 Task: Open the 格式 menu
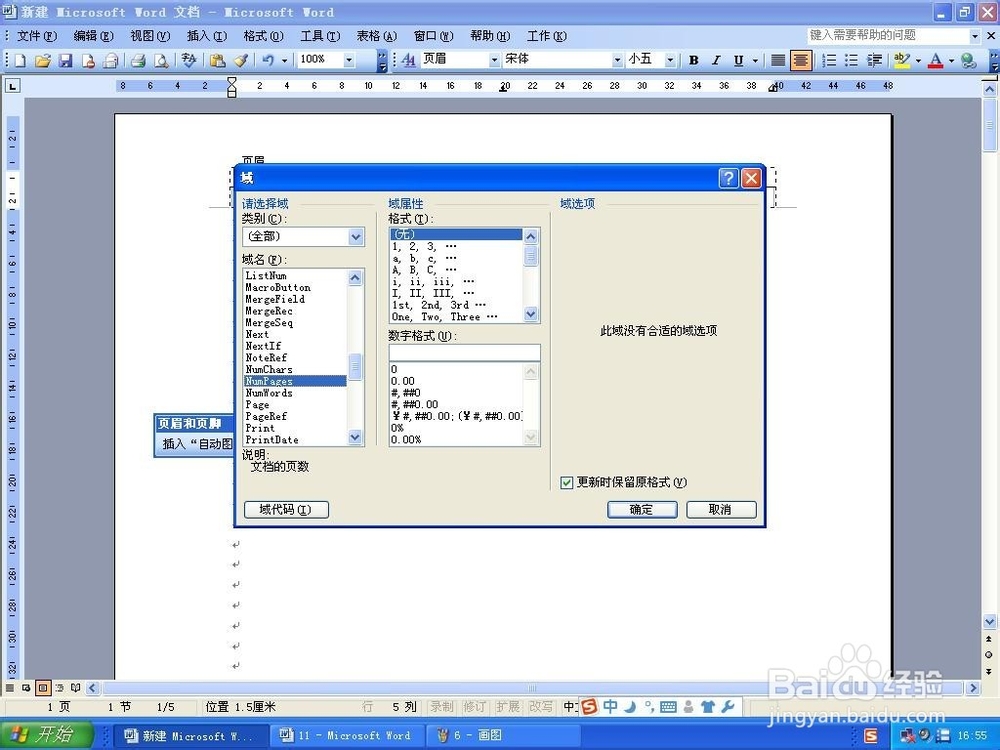coord(263,36)
